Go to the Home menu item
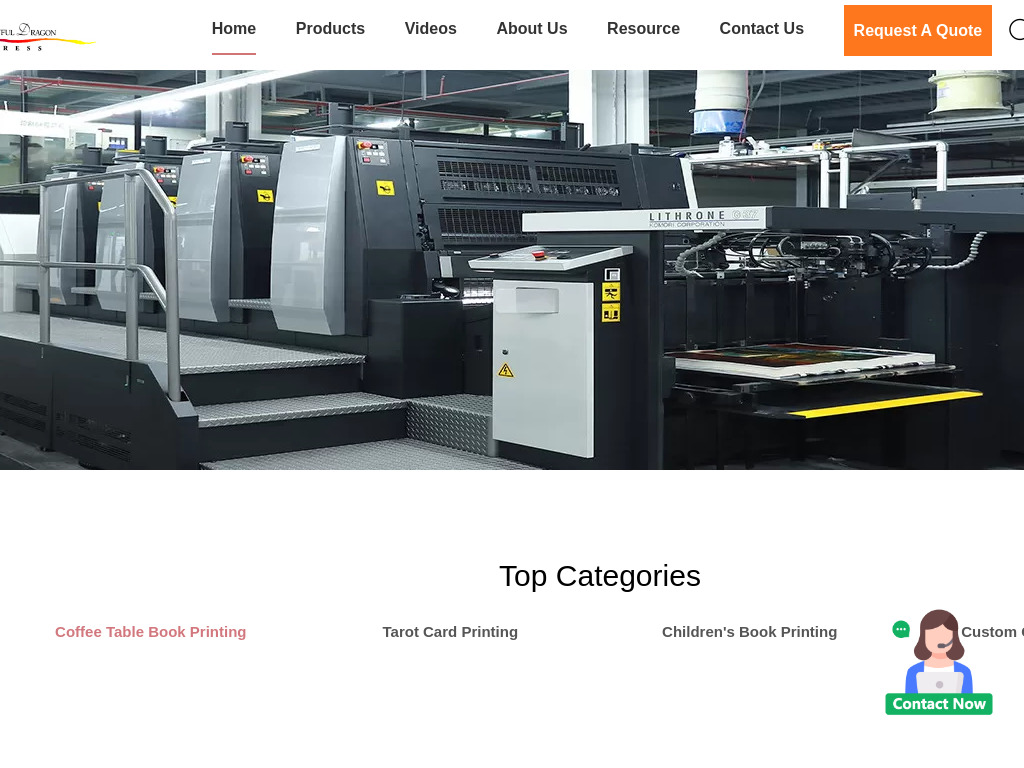The image size is (1024, 768). point(234,29)
